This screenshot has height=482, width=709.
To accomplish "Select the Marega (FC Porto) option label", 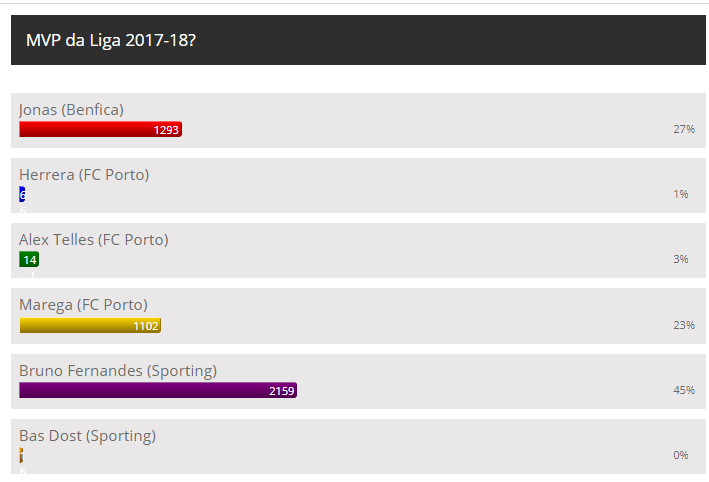I will (83, 304).
